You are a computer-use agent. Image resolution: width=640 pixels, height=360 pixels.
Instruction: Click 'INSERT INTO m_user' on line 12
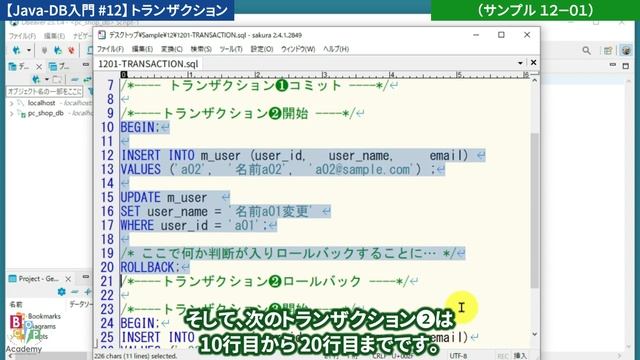[180, 156]
